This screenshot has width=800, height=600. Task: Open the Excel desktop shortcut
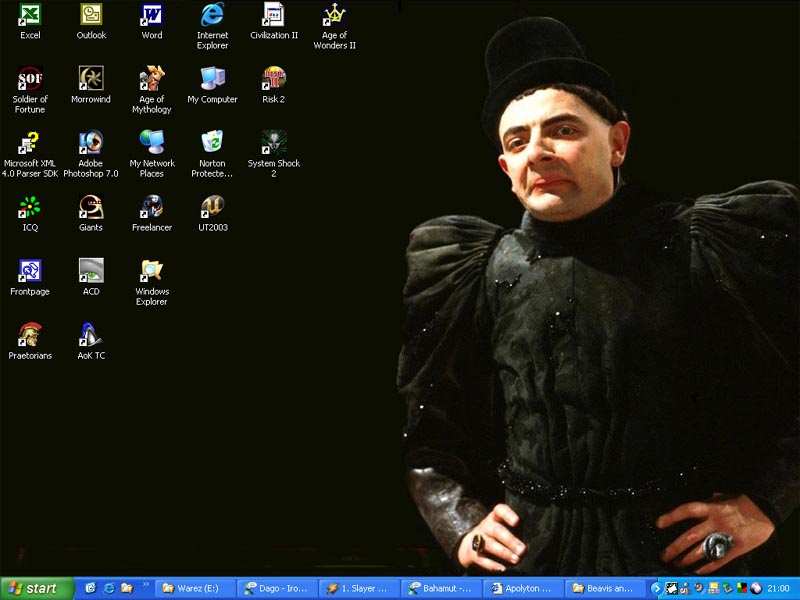[x=30, y=15]
